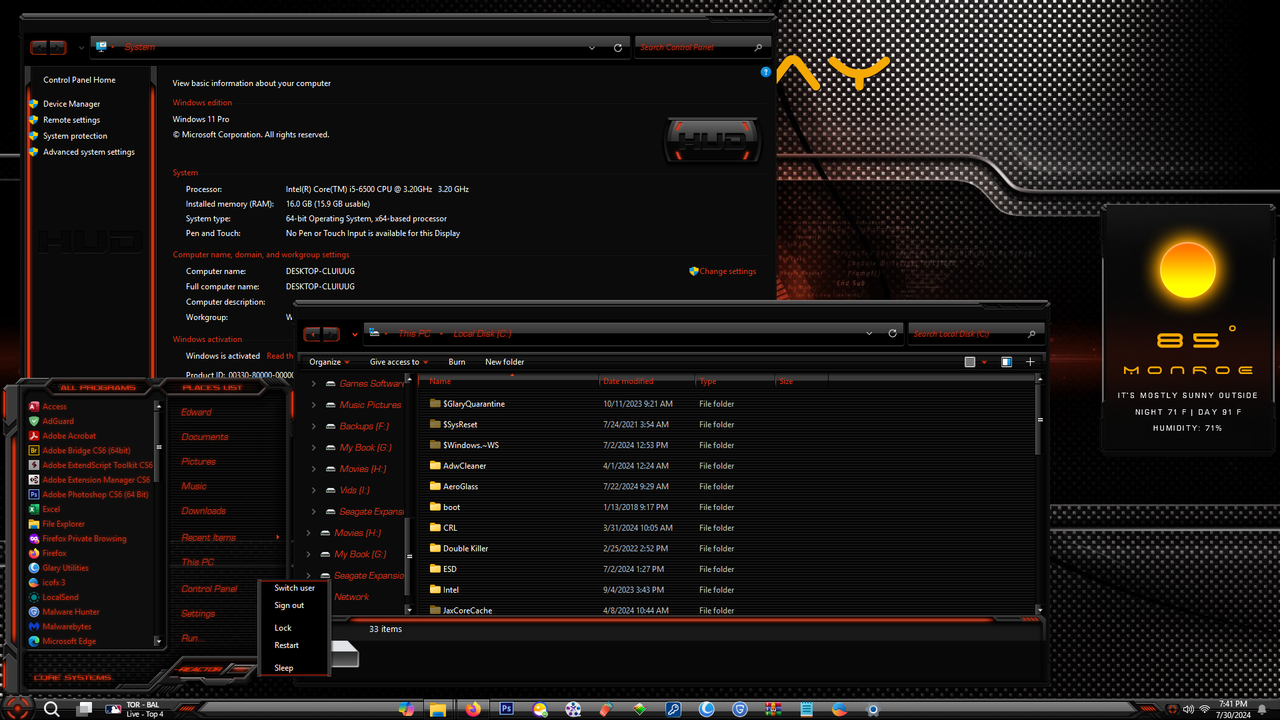Open the Give access to dropdown

pyautogui.click(x=397, y=361)
